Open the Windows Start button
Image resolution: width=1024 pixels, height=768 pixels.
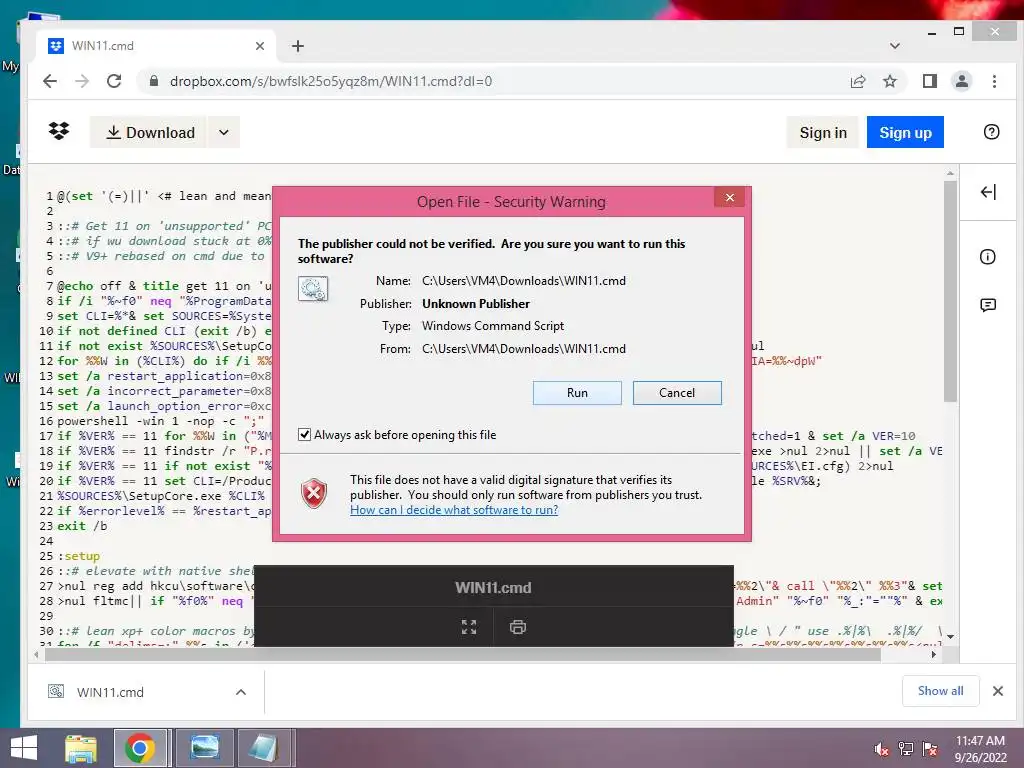tap(24, 748)
